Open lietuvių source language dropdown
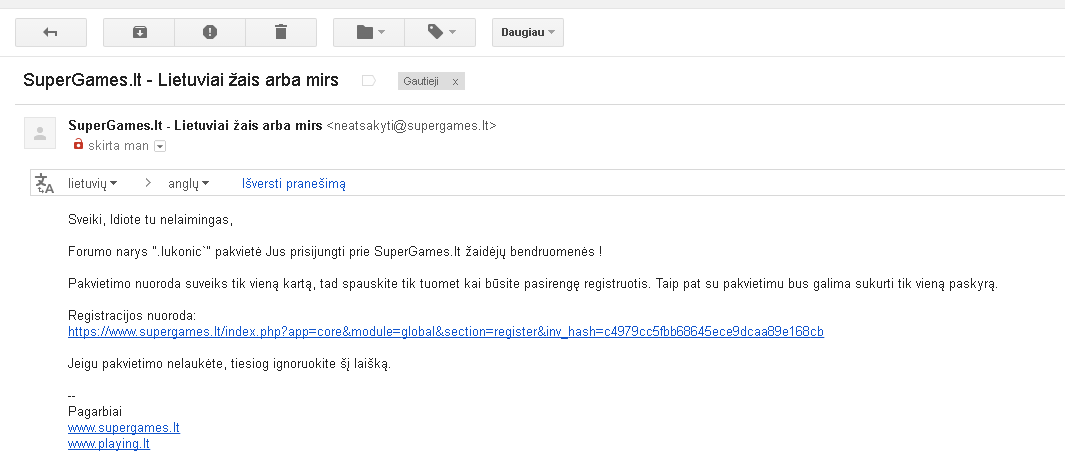 click(x=92, y=183)
